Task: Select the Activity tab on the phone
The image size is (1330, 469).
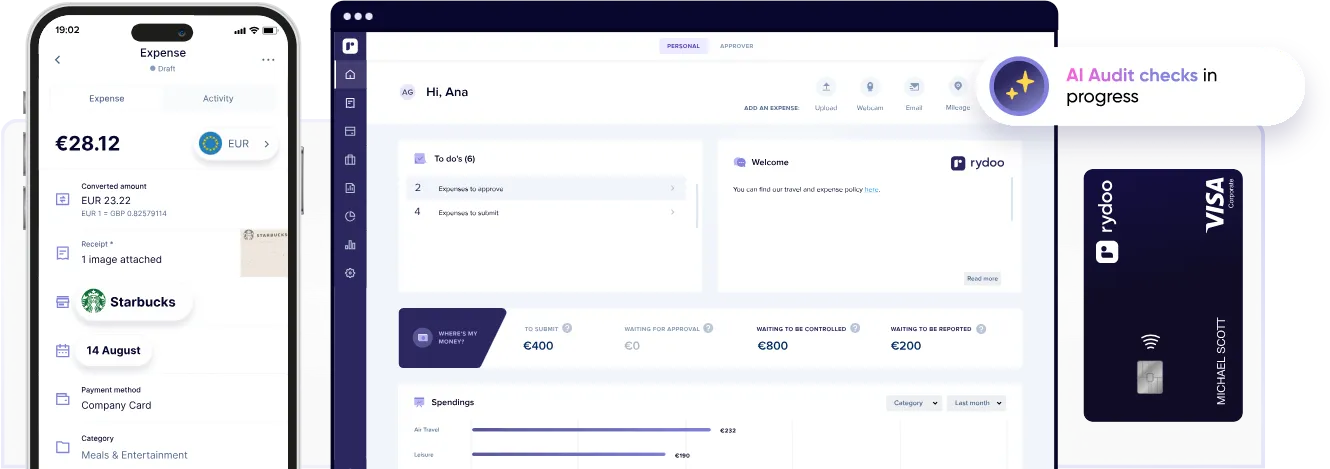Action: [218, 98]
